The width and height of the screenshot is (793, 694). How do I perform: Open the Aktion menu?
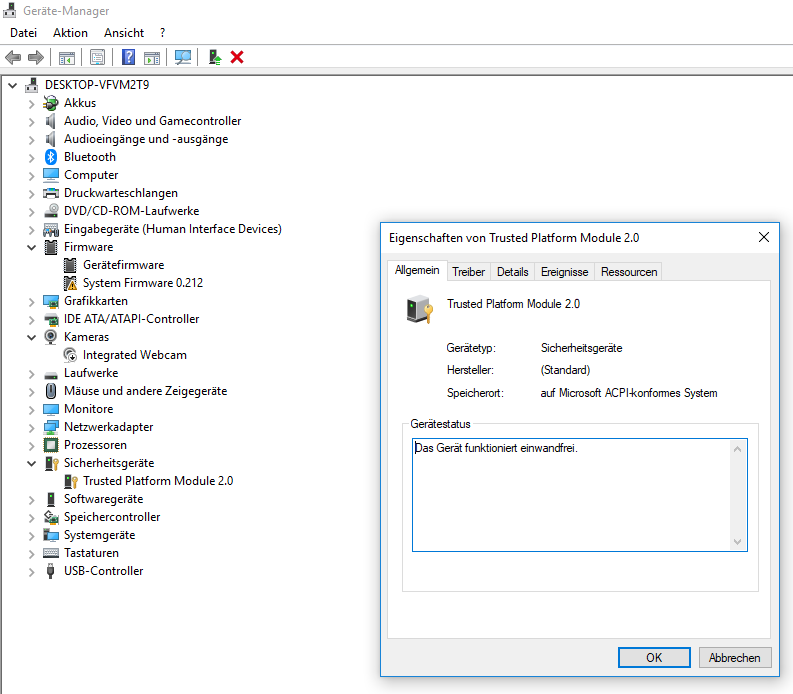[x=70, y=33]
